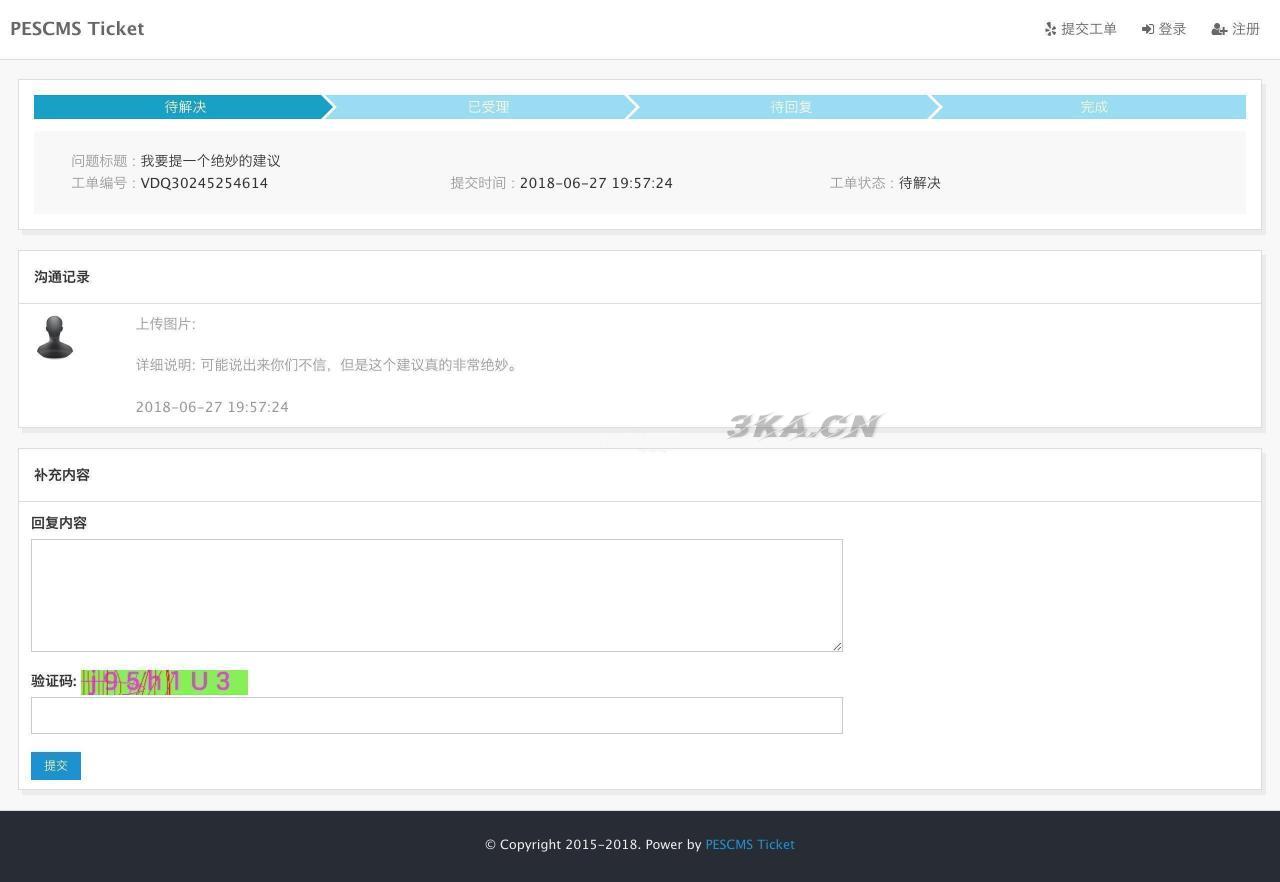Click the 回复内容 field label
Viewport: 1280px width, 882px height.
(59, 523)
